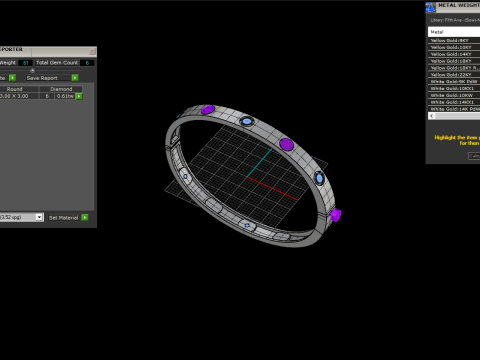480x360 pixels.
Task: Click the Calculate button in Metal Weight
Action: pos(474,156)
